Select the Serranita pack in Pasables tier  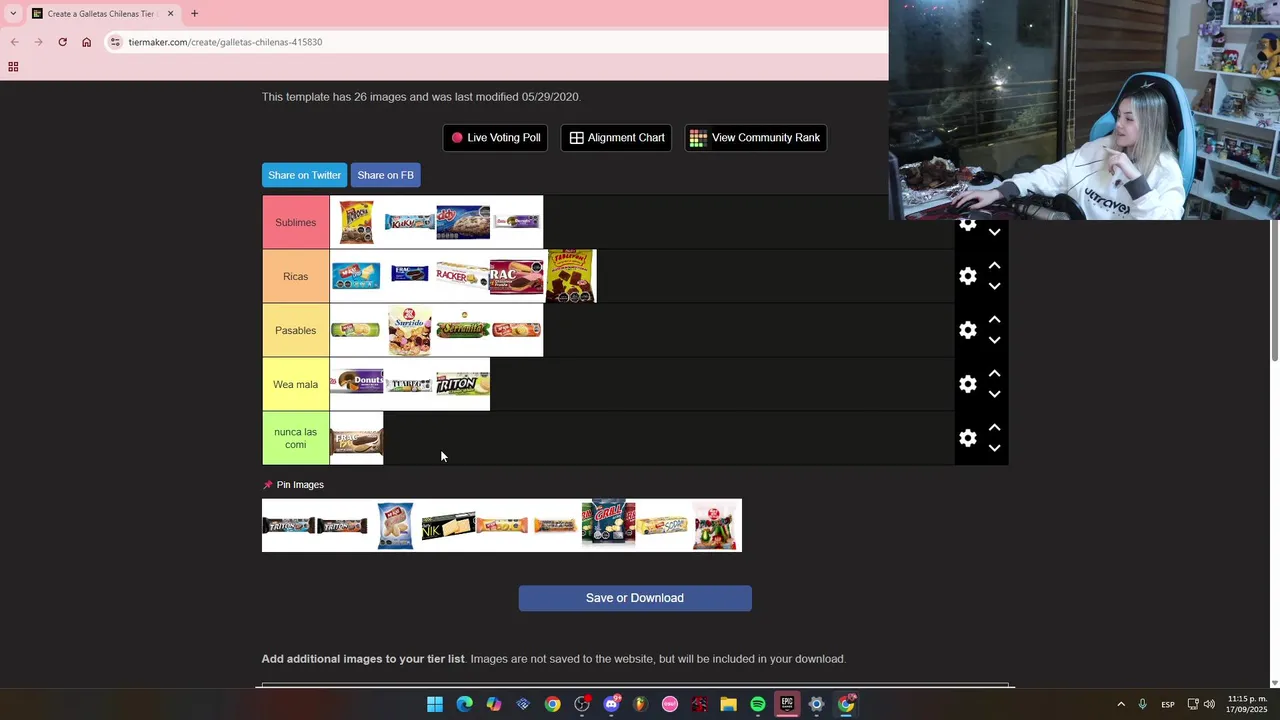463,330
